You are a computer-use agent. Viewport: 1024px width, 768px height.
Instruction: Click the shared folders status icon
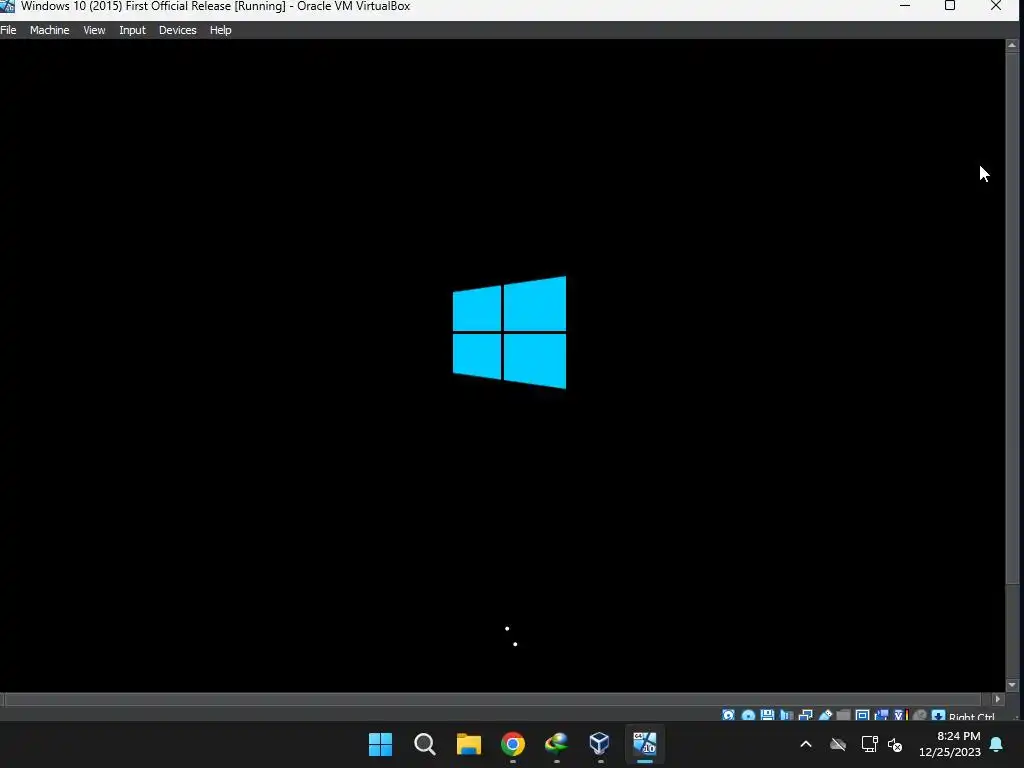coord(843,716)
